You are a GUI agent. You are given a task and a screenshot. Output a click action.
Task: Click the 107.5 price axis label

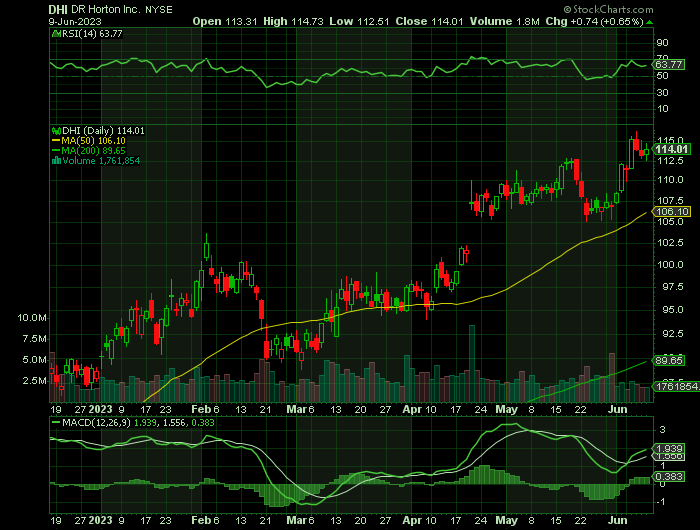pos(671,200)
